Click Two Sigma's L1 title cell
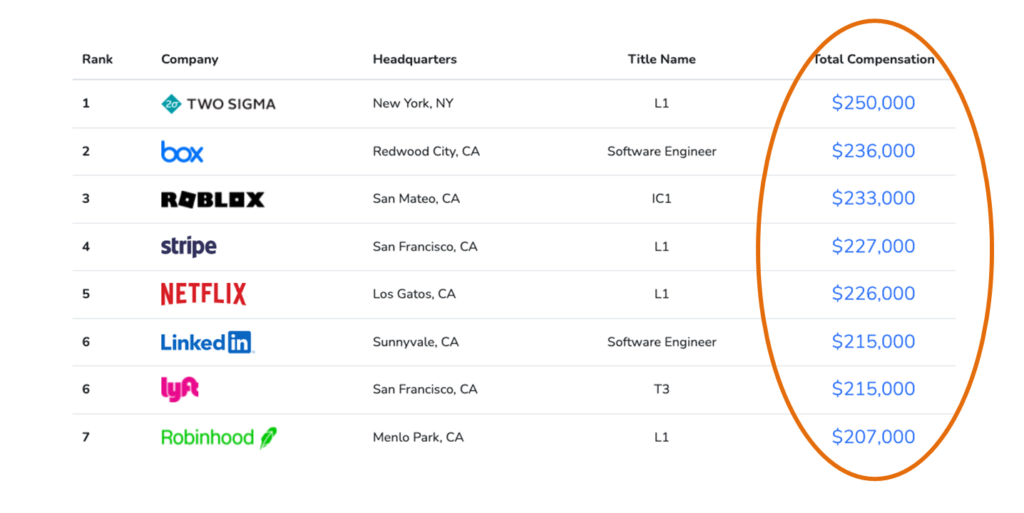 tap(662, 103)
